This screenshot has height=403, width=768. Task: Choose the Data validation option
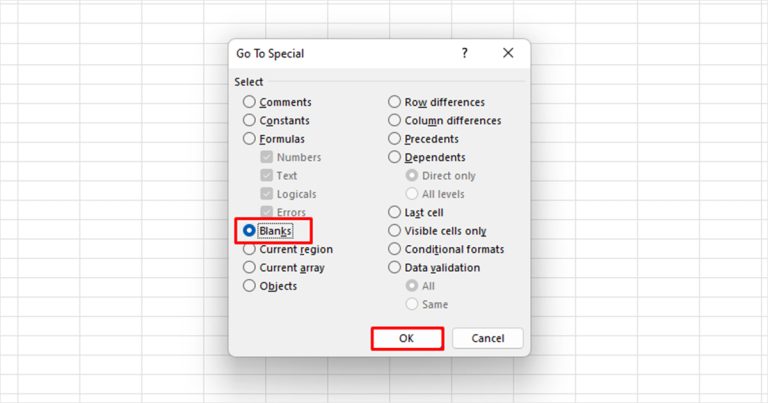(x=395, y=268)
